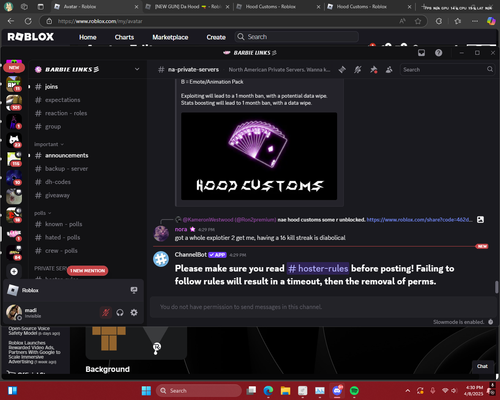Screen dimensions: 500x400
Task: Open Discord inbox icon in title bar
Action: pos(421,53)
